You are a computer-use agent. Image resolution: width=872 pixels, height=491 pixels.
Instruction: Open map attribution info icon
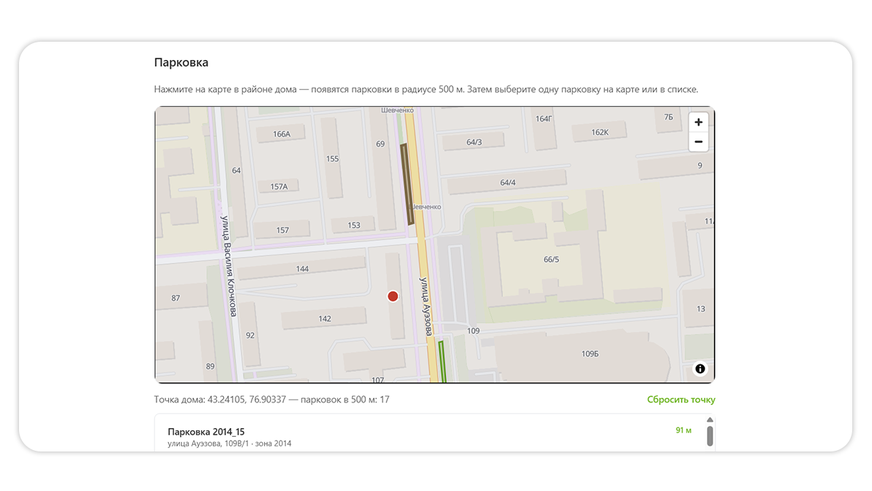click(x=700, y=369)
